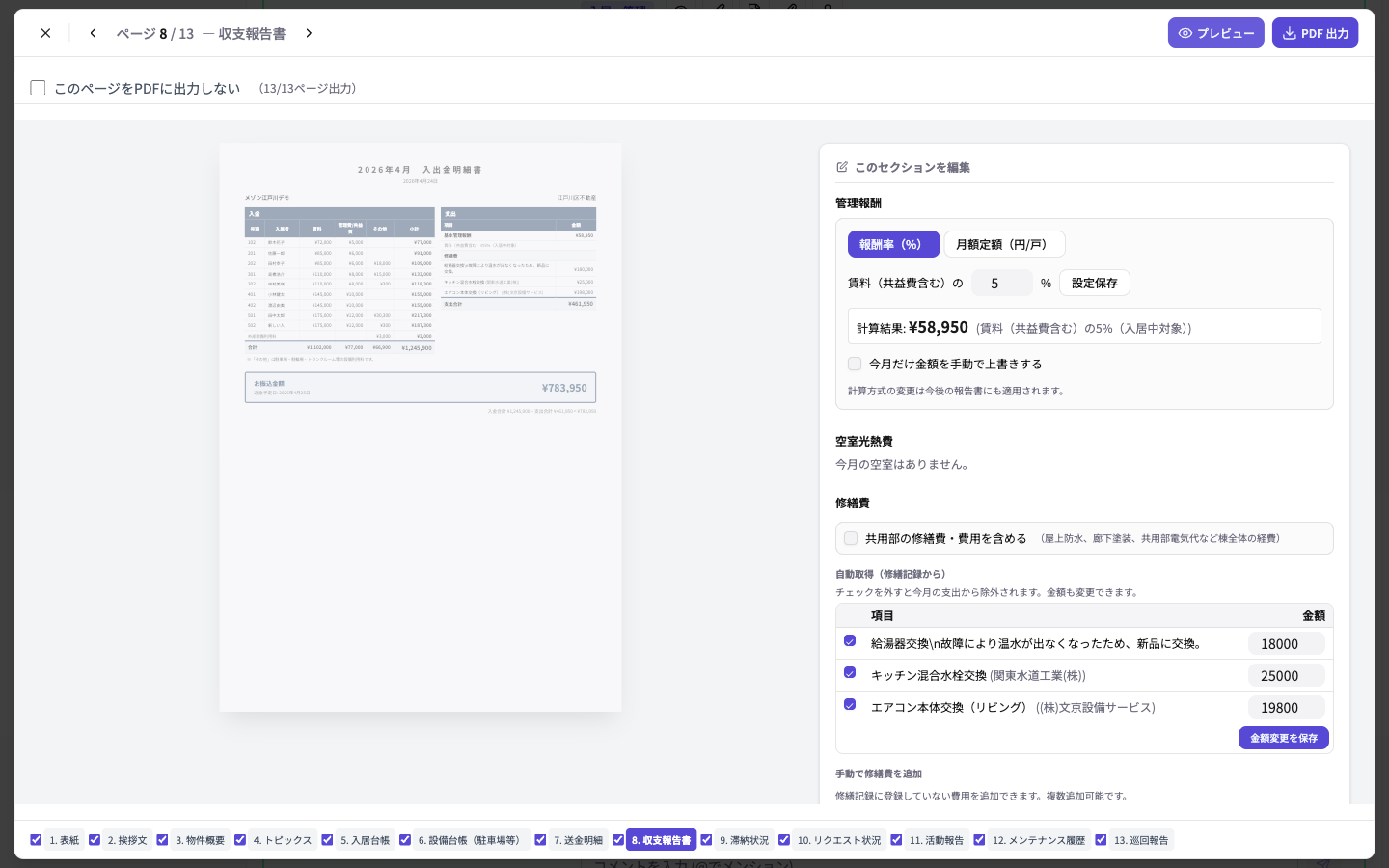Viewport: 1389px width, 868px height.
Task: Select 報酬率（%）option
Action: 893,244
